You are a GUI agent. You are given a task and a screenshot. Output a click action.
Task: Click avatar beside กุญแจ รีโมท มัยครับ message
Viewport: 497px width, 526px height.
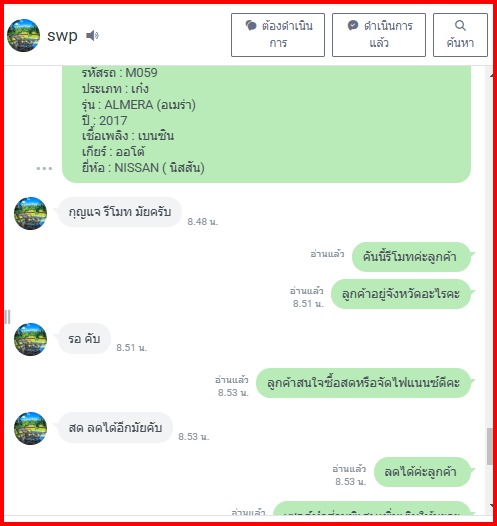31,213
